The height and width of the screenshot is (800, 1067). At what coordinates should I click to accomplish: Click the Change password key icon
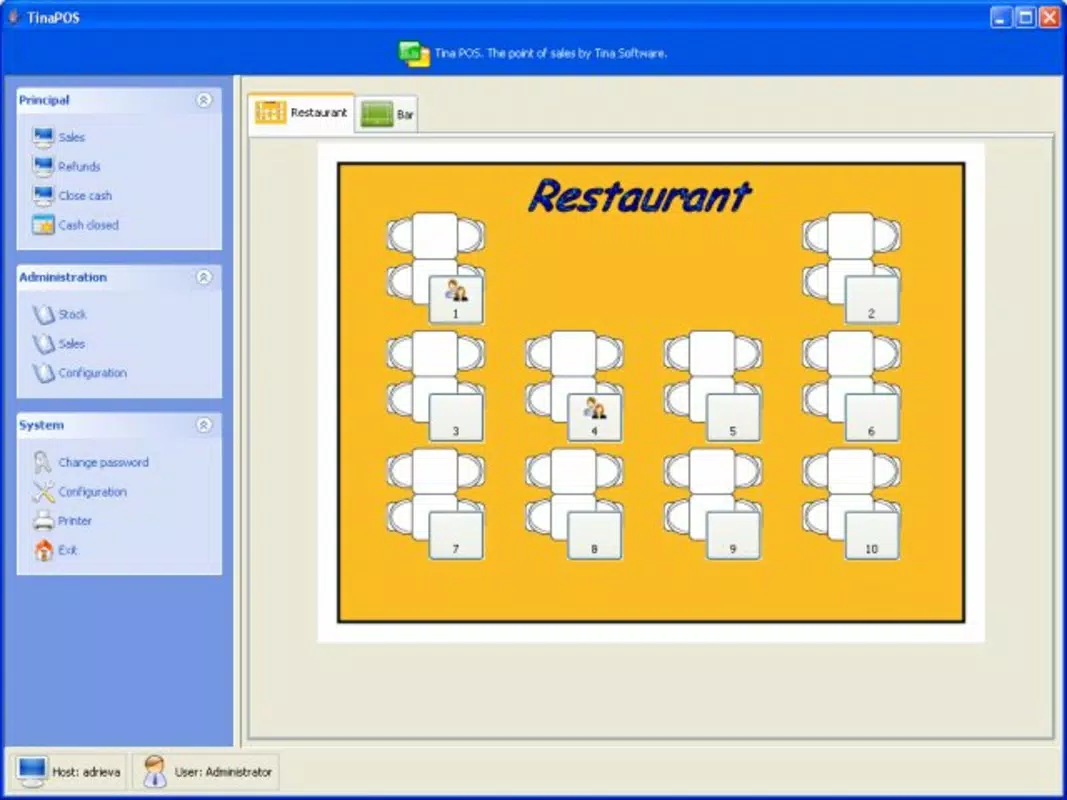point(43,462)
